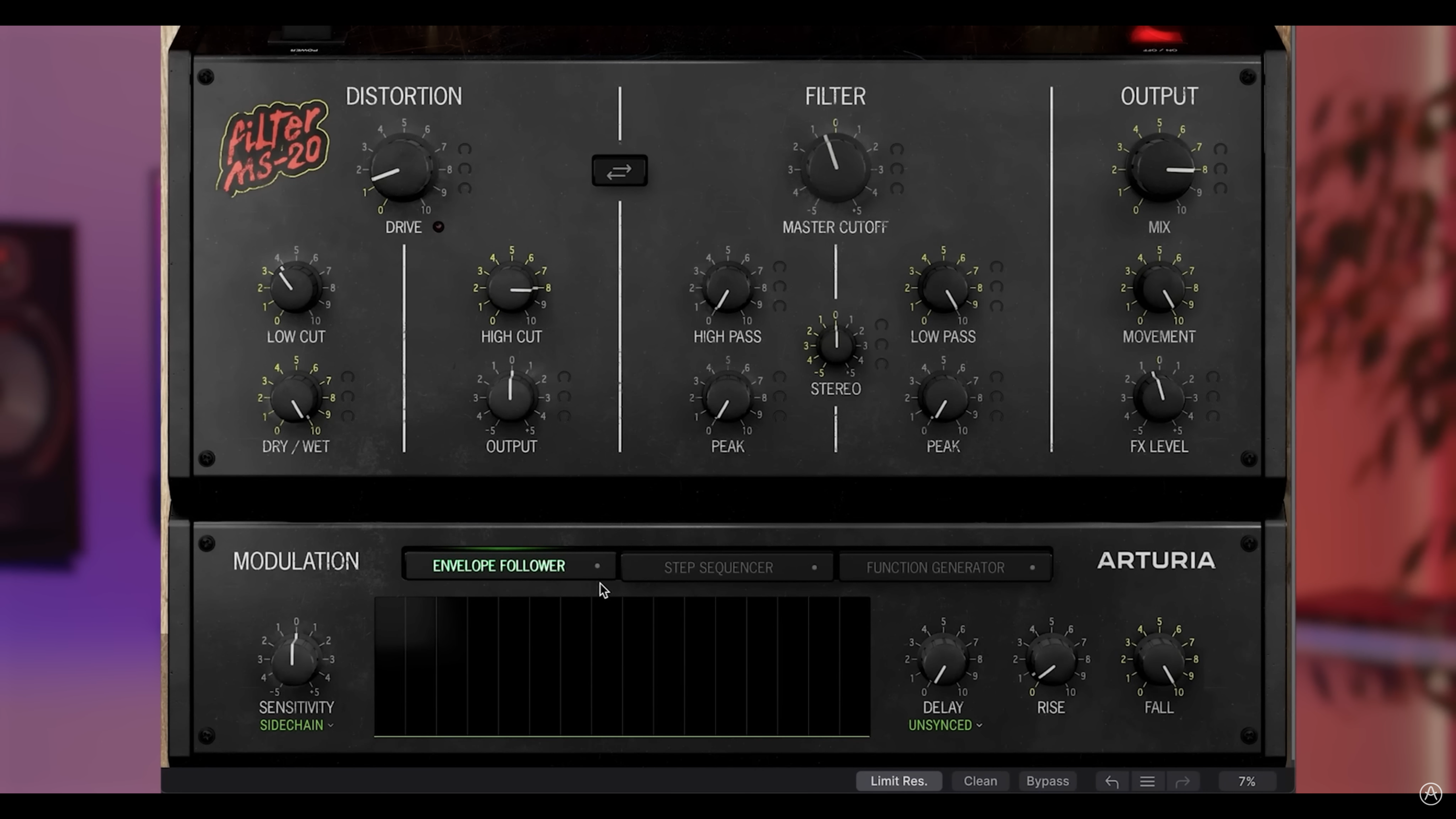Image resolution: width=1456 pixels, height=819 pixels.
Task: Click the bottom modulation slot beside MIX knob
Action: [1220, 188]
